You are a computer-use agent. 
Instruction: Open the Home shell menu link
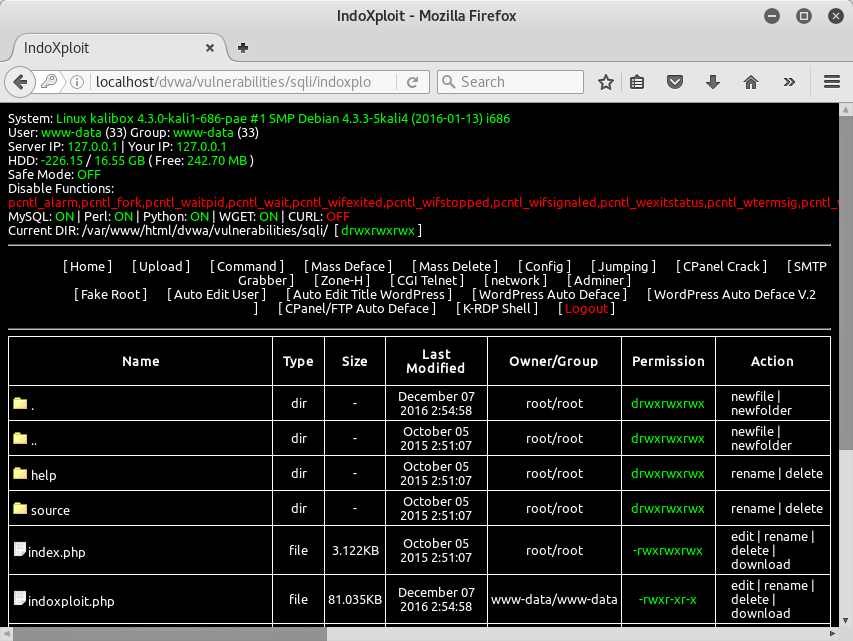click(x=88, y=267)
